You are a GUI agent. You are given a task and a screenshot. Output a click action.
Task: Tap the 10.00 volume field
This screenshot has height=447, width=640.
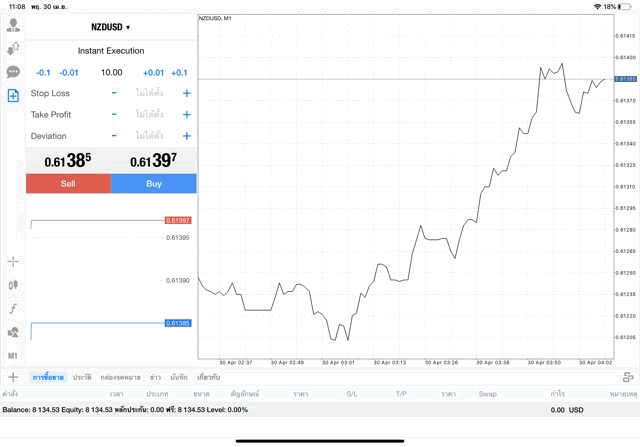(111, 72)
